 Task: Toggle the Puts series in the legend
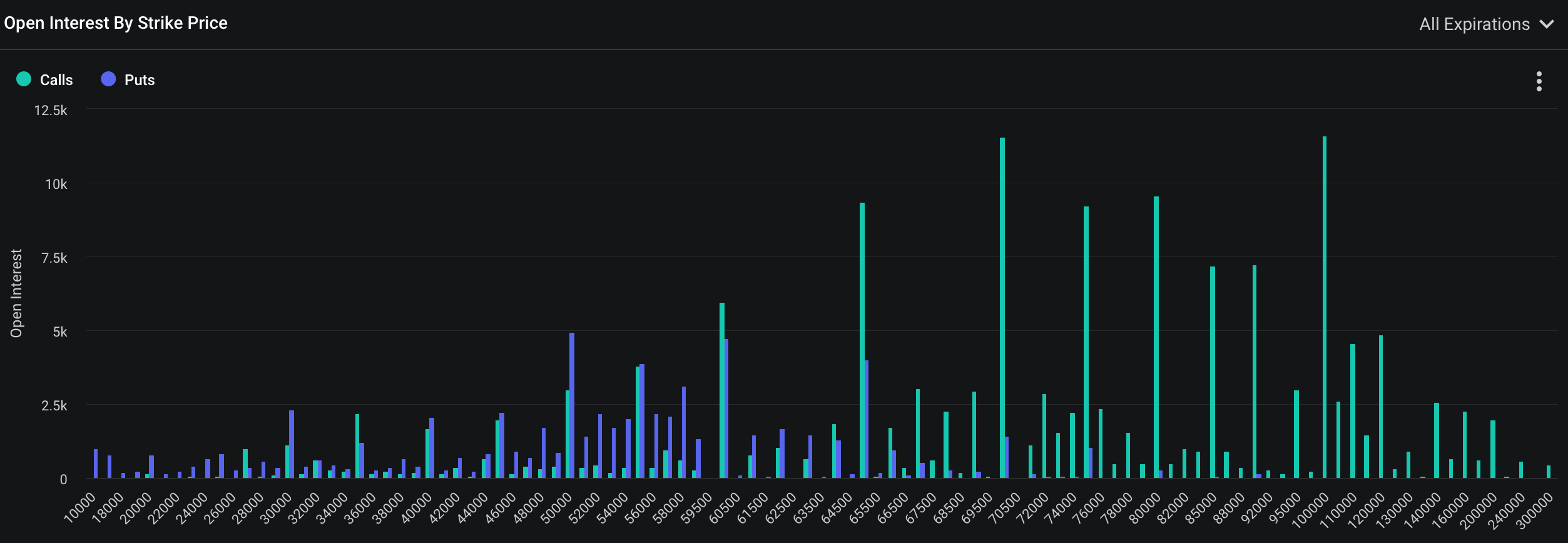128,79
